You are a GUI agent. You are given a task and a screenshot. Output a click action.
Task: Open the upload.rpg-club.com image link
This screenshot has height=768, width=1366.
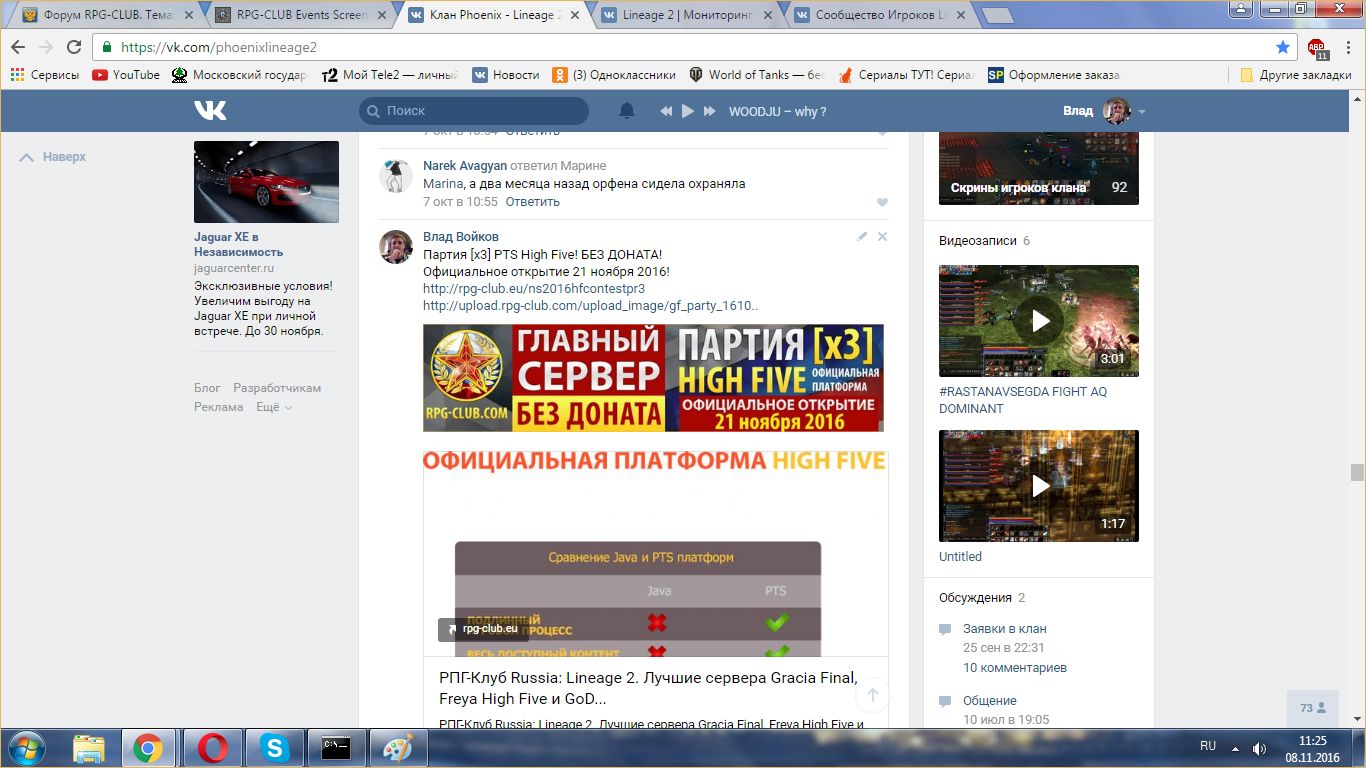tap(591, 306)
